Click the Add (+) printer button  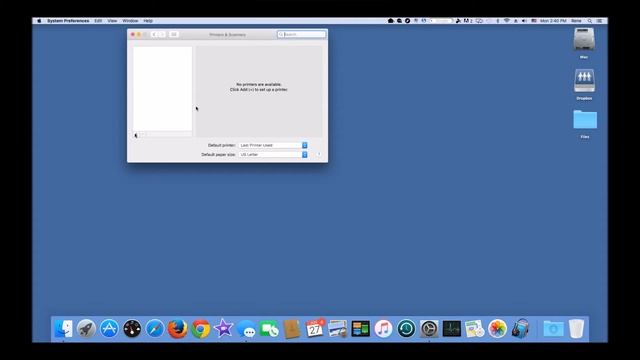point(136,135)
